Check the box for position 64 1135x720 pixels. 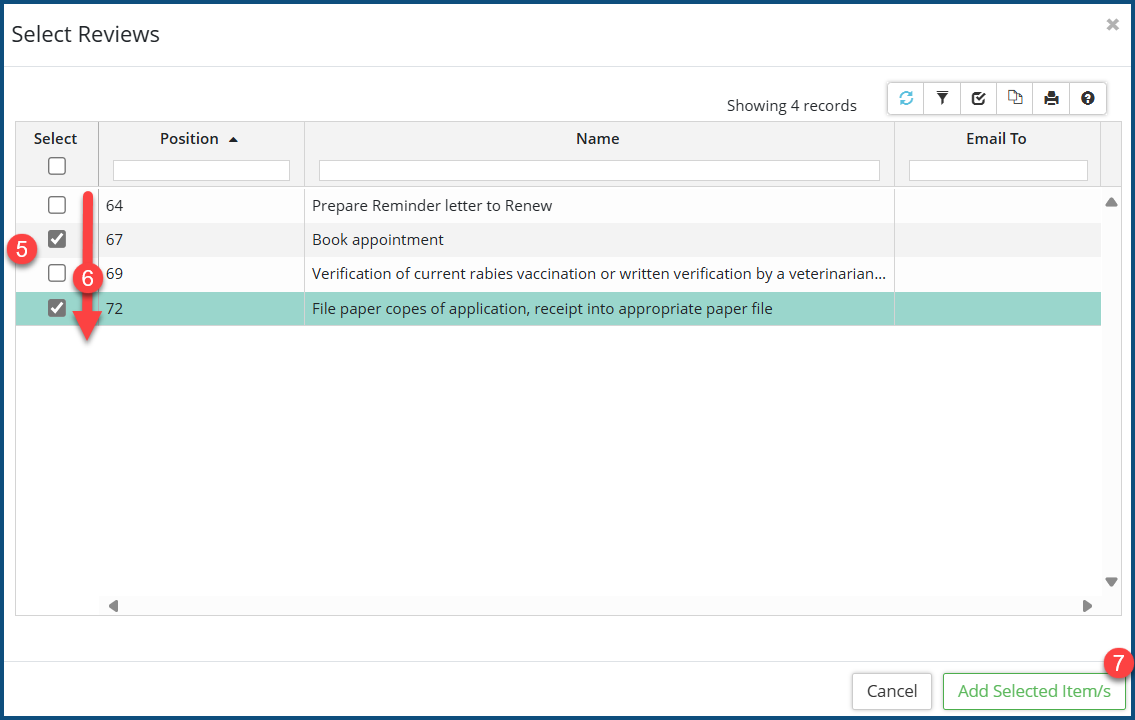(57, 205)
